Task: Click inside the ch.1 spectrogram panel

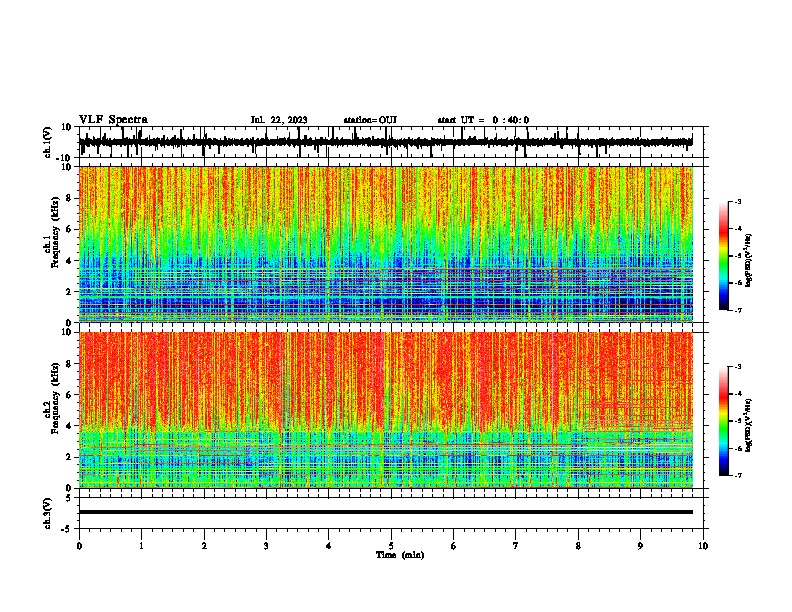Action: tap(393, 244)
